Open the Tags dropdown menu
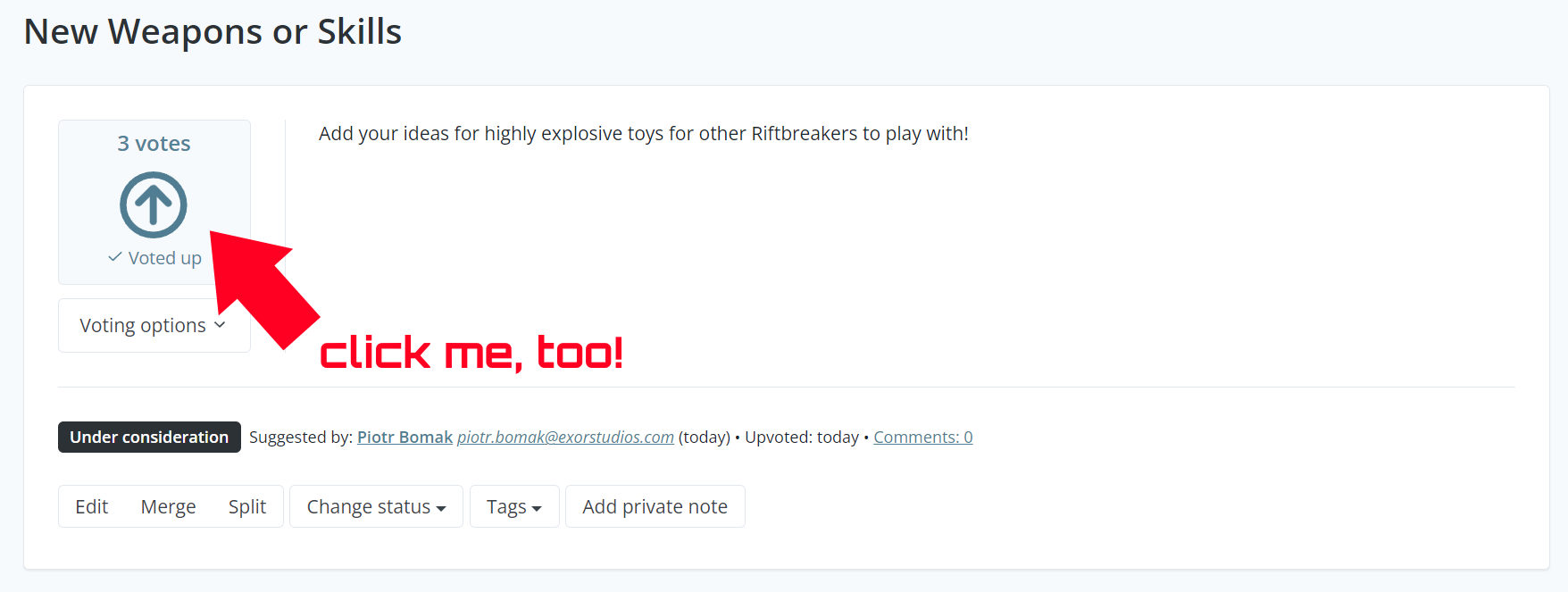1568x592 pixels. (x=514, y=506)
